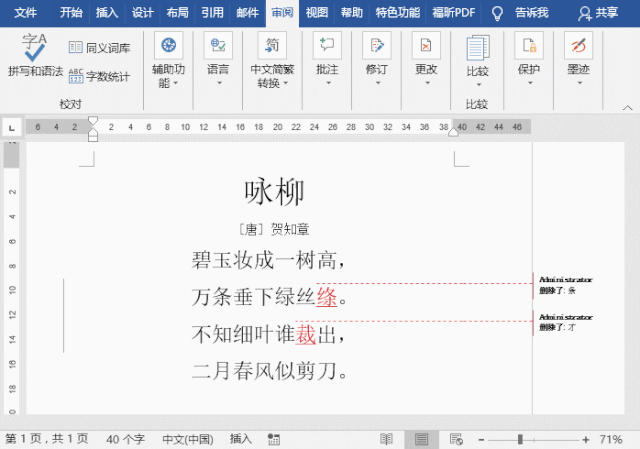Switch to the 特色功能 tab
The height and width of the screenshot is (449, 640).
(398, 13)
